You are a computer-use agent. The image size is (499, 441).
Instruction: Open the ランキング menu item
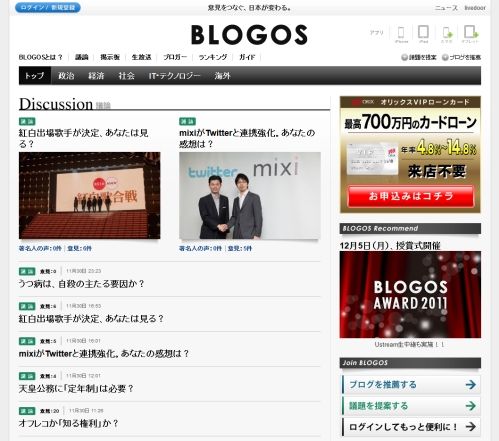click(x=213, y=57)
